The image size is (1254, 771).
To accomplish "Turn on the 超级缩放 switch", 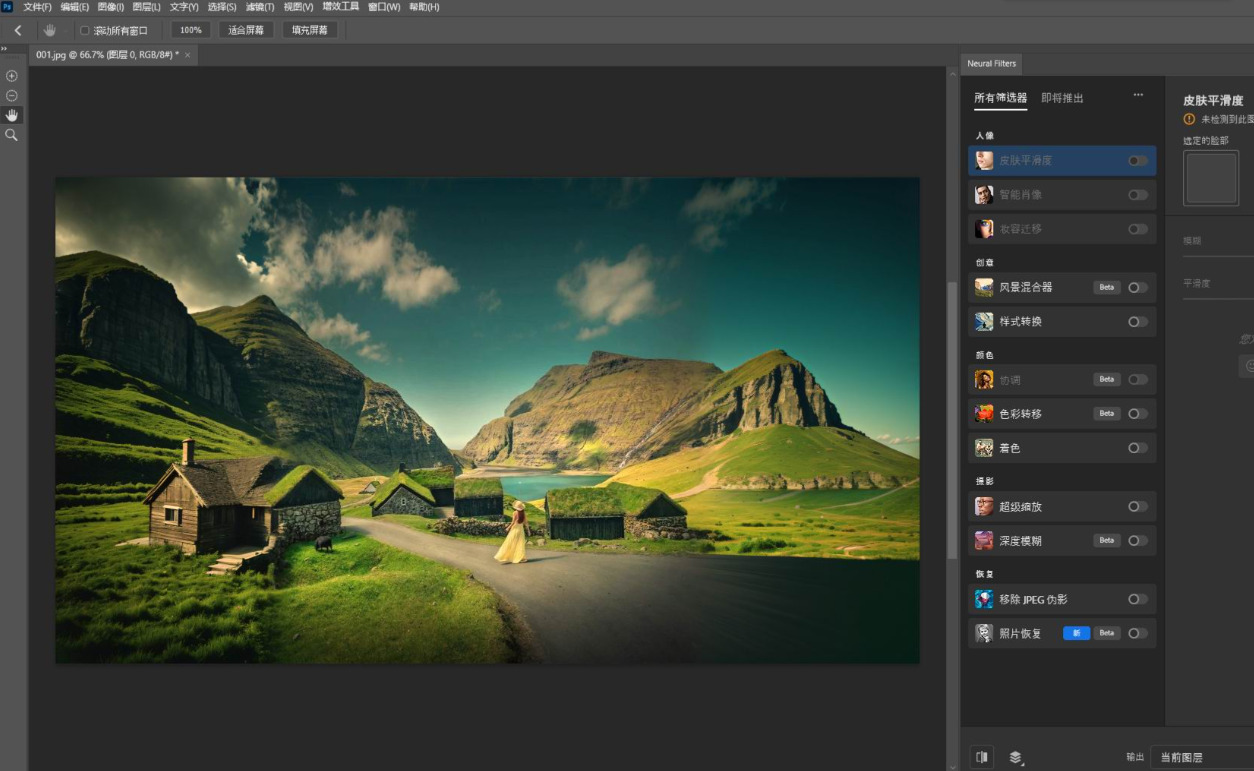I will (1138, 506).
